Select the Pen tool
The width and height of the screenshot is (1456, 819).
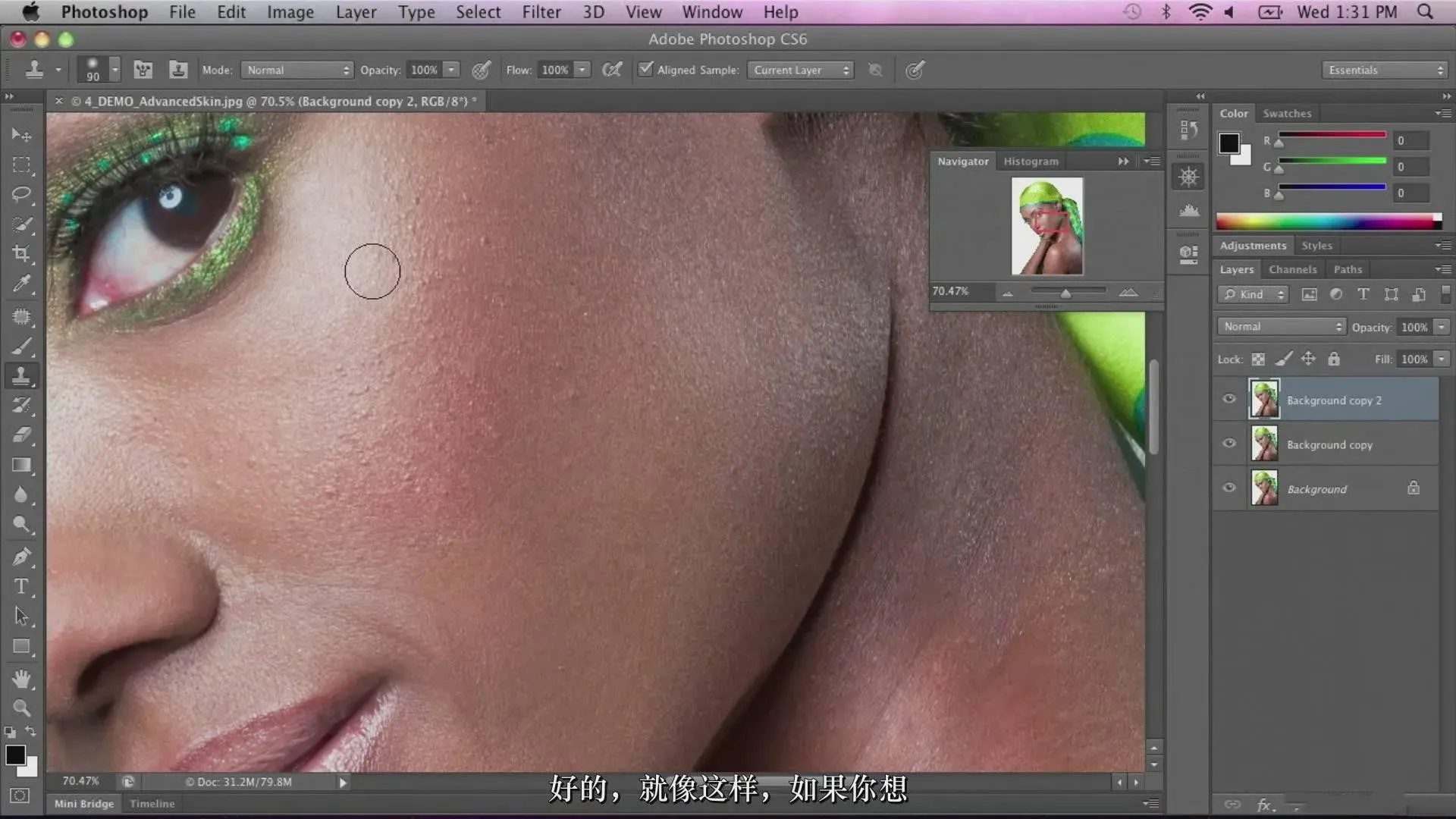(x=21, y=556)
